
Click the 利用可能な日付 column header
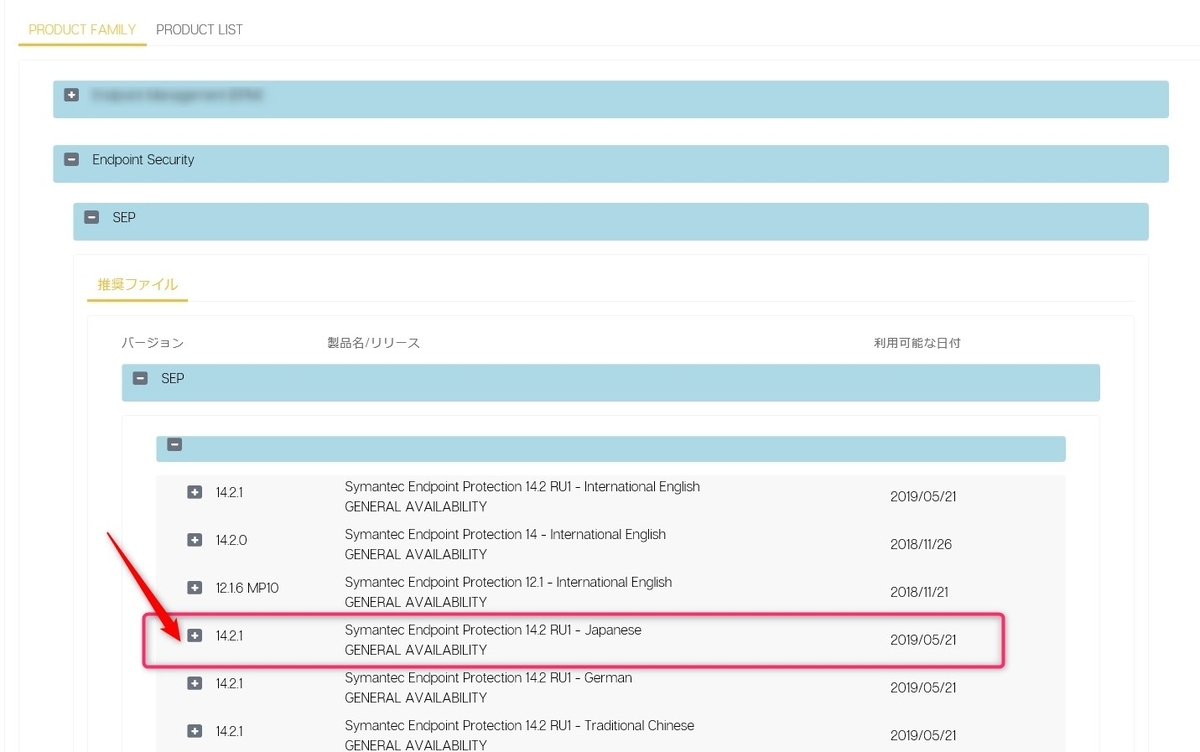917,343
